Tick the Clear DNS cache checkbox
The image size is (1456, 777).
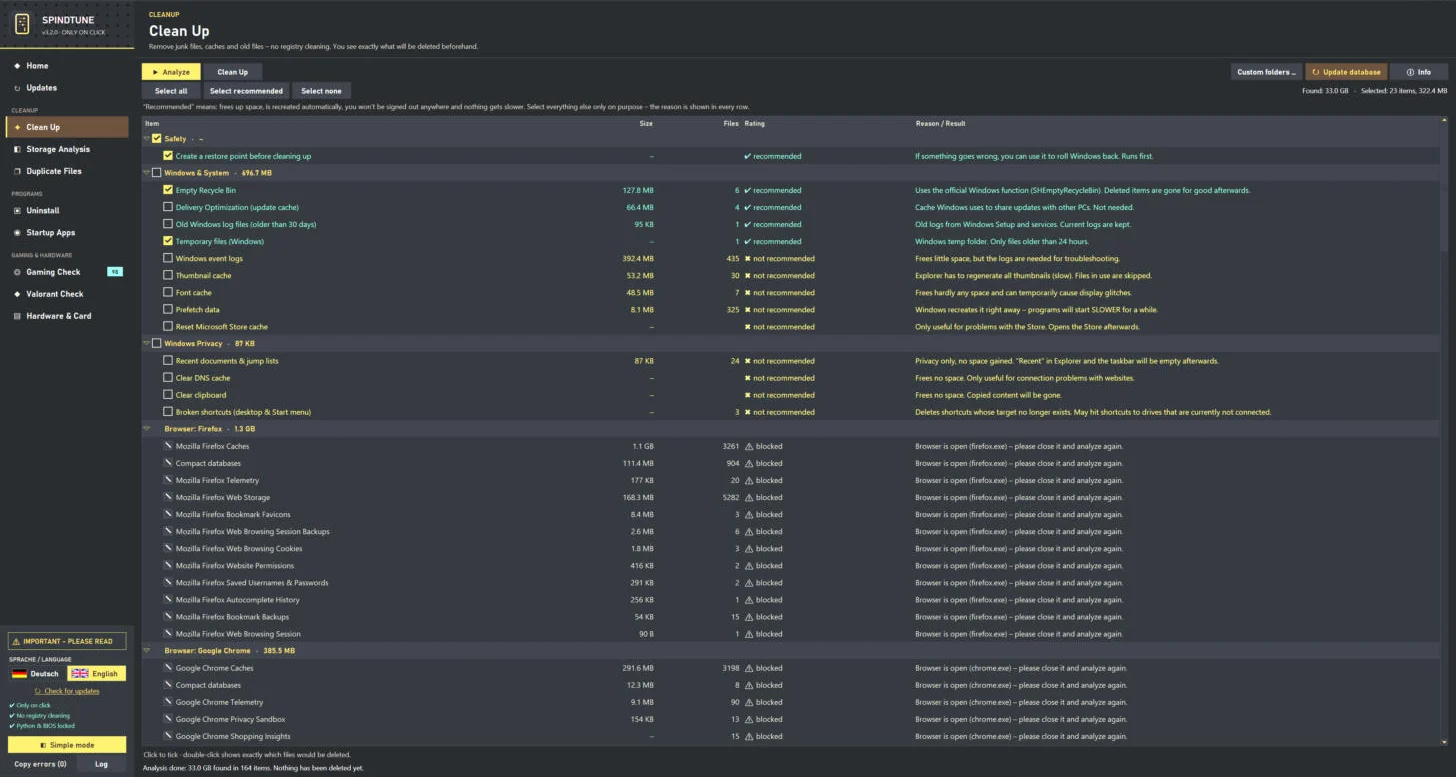click(168, 378)
